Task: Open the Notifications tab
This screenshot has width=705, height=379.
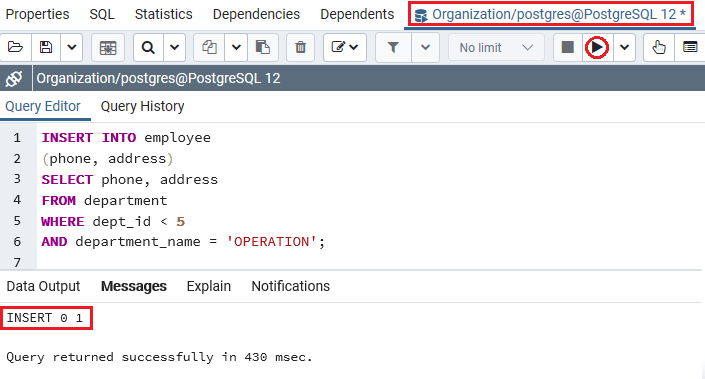Action: (290, 286)
